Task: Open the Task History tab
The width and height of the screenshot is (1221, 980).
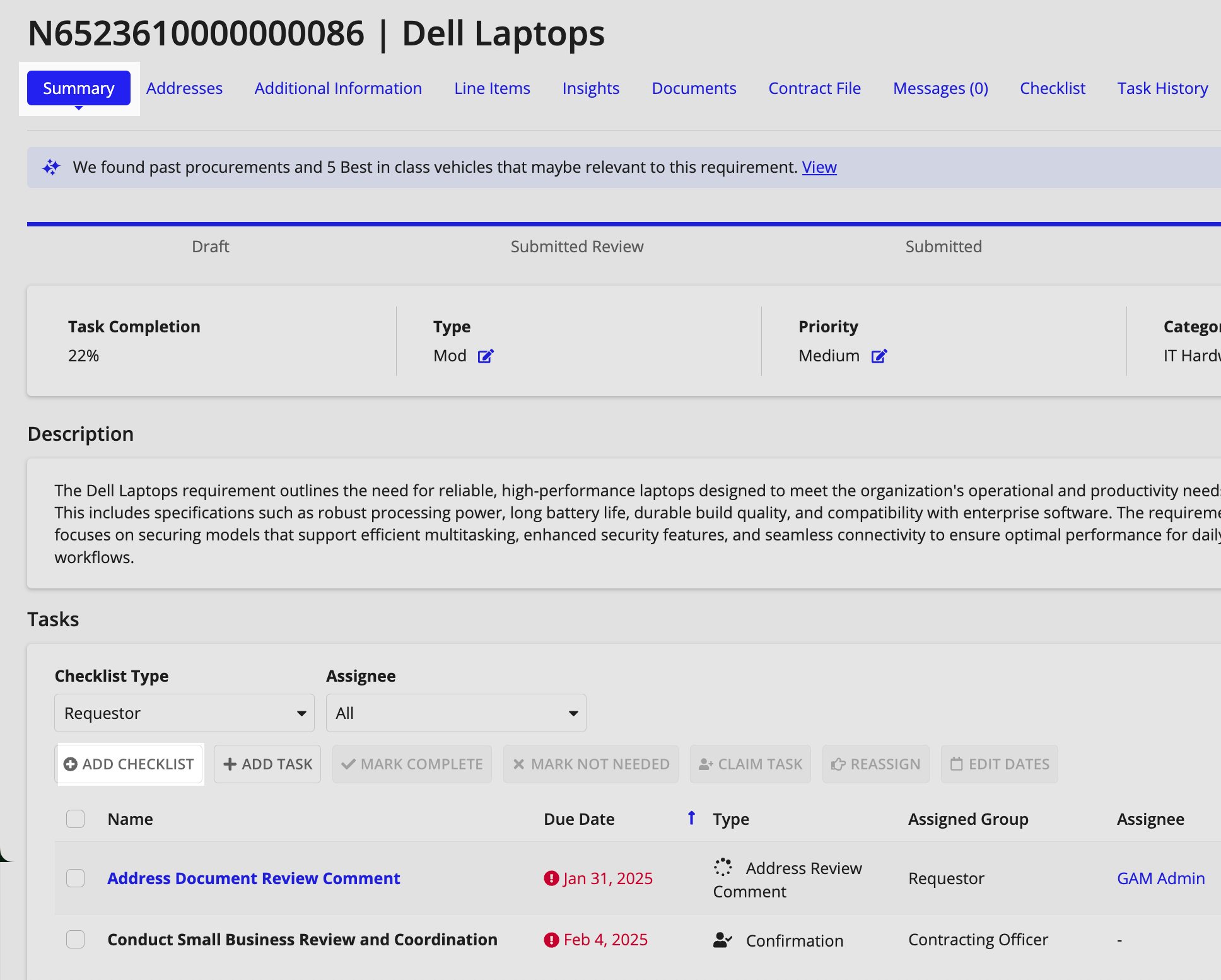Action: [1162, 88]
